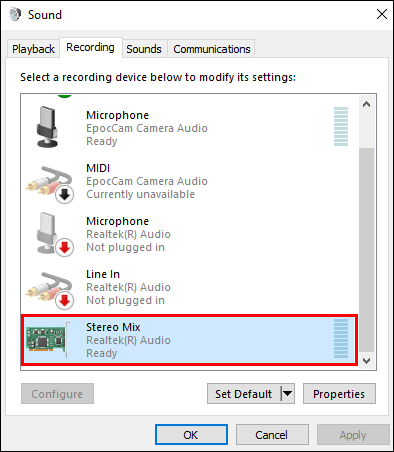This screenshot has height=452, width=394.
Task: Select the EpocCam Microphone device icon
Action: 47,127
